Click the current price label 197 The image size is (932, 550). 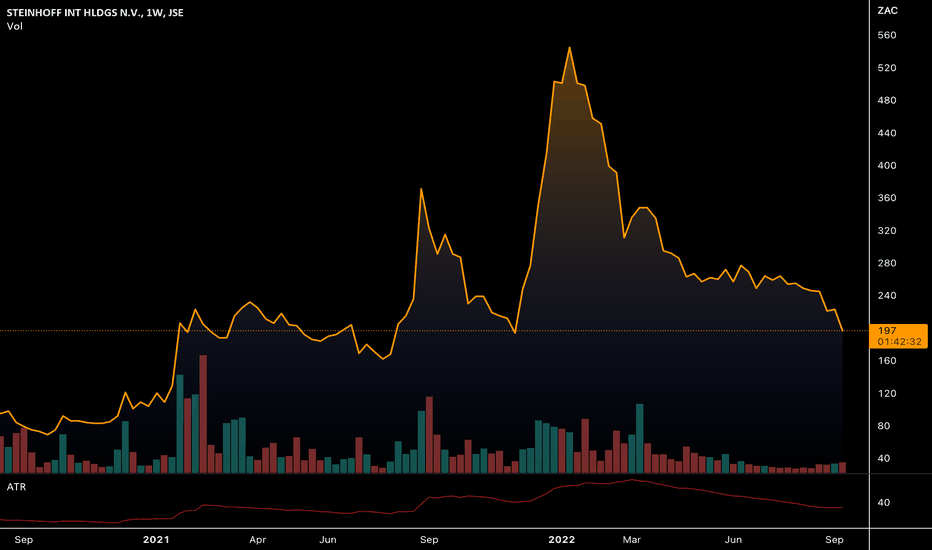(x=898, y=336)
